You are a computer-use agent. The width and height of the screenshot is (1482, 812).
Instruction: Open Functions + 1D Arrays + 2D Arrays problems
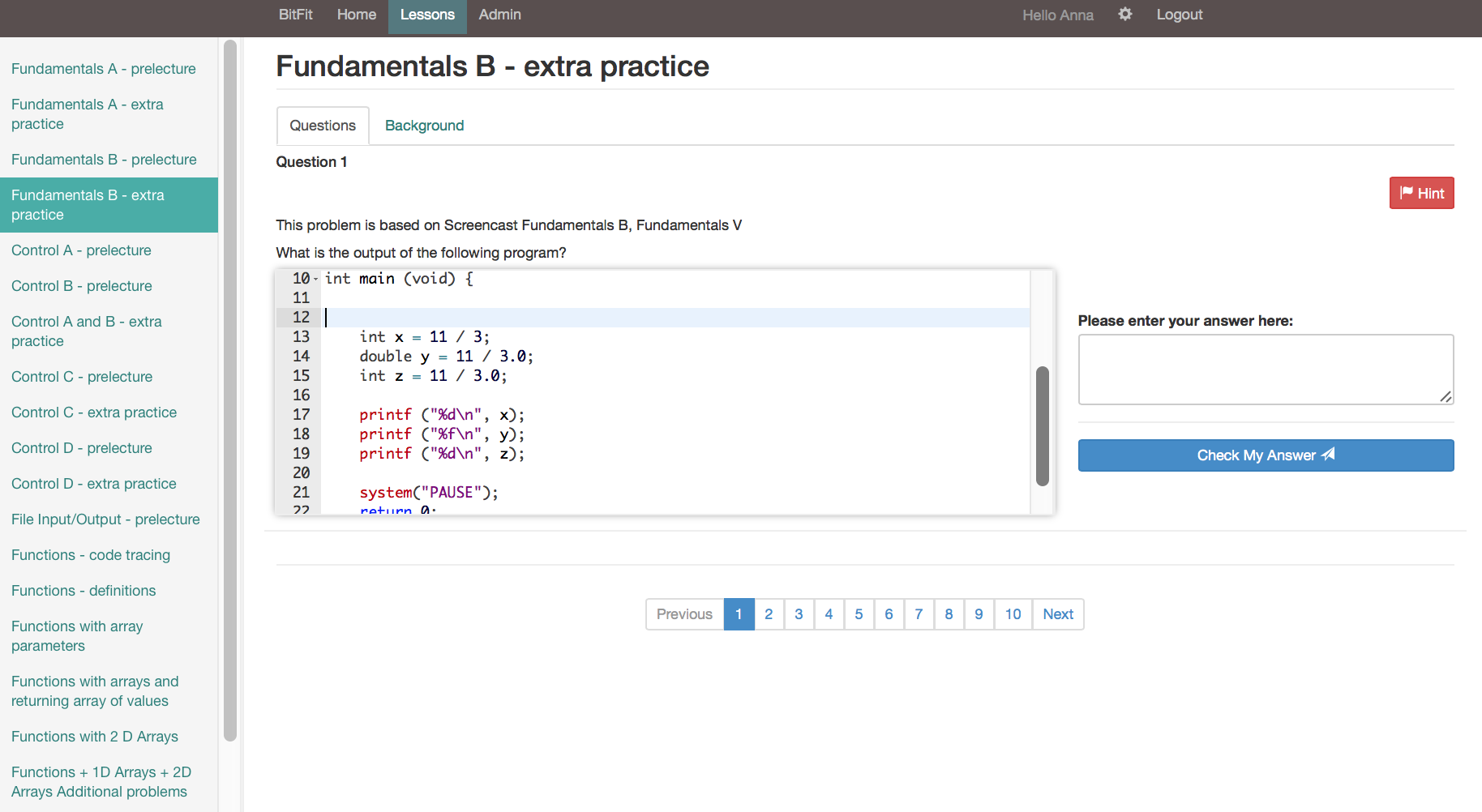101,782
